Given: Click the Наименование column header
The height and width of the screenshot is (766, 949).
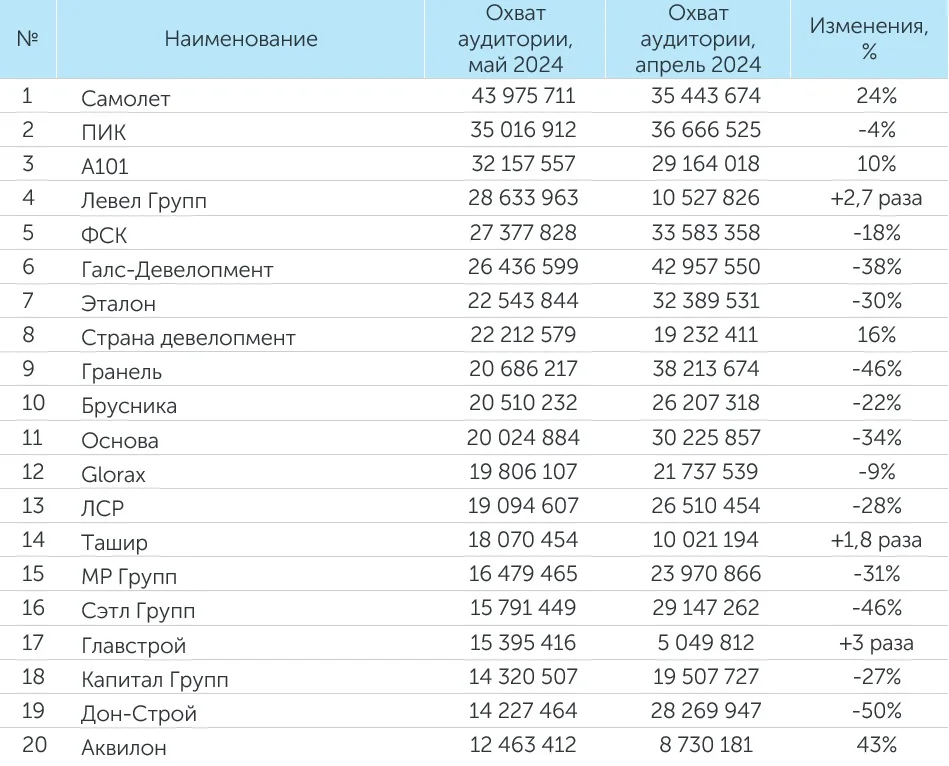Looking at the screenshot, I should tap(241, 40).
